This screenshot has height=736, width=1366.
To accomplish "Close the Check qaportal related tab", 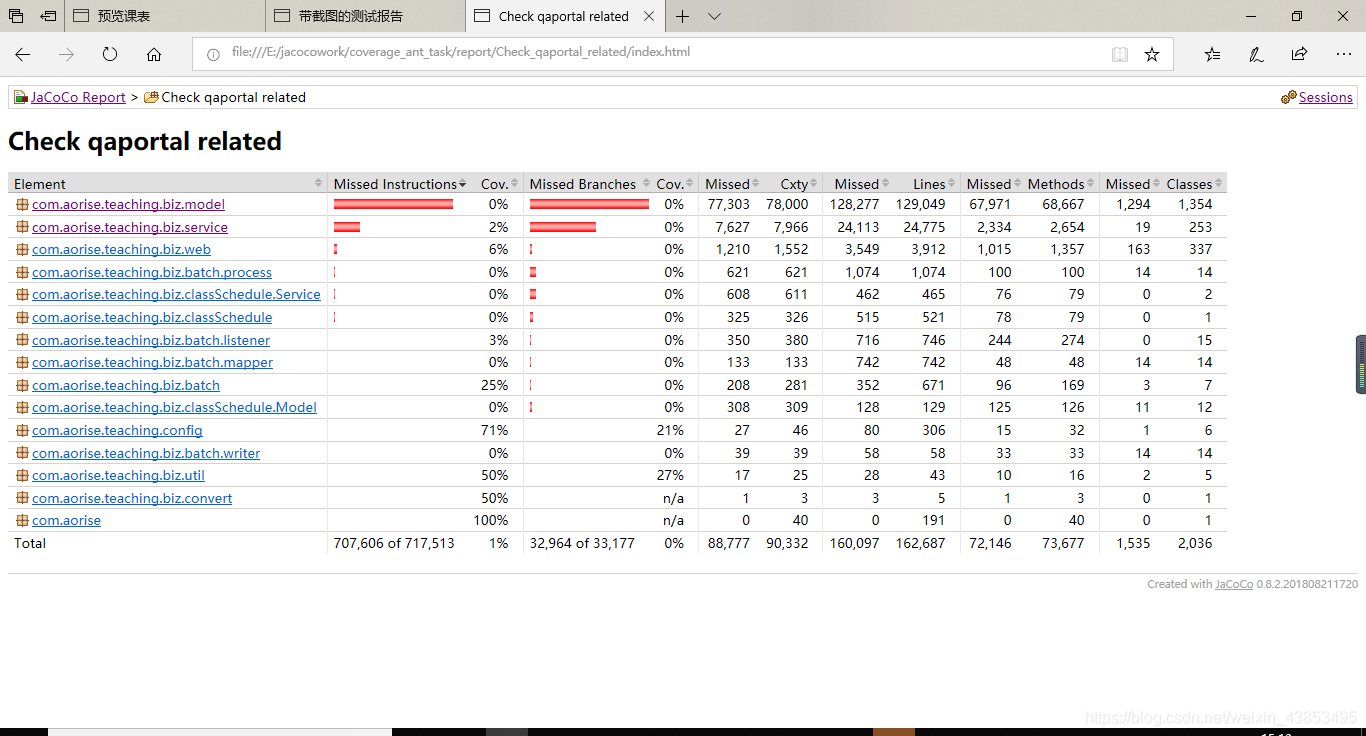I will (x=649, y=16).
